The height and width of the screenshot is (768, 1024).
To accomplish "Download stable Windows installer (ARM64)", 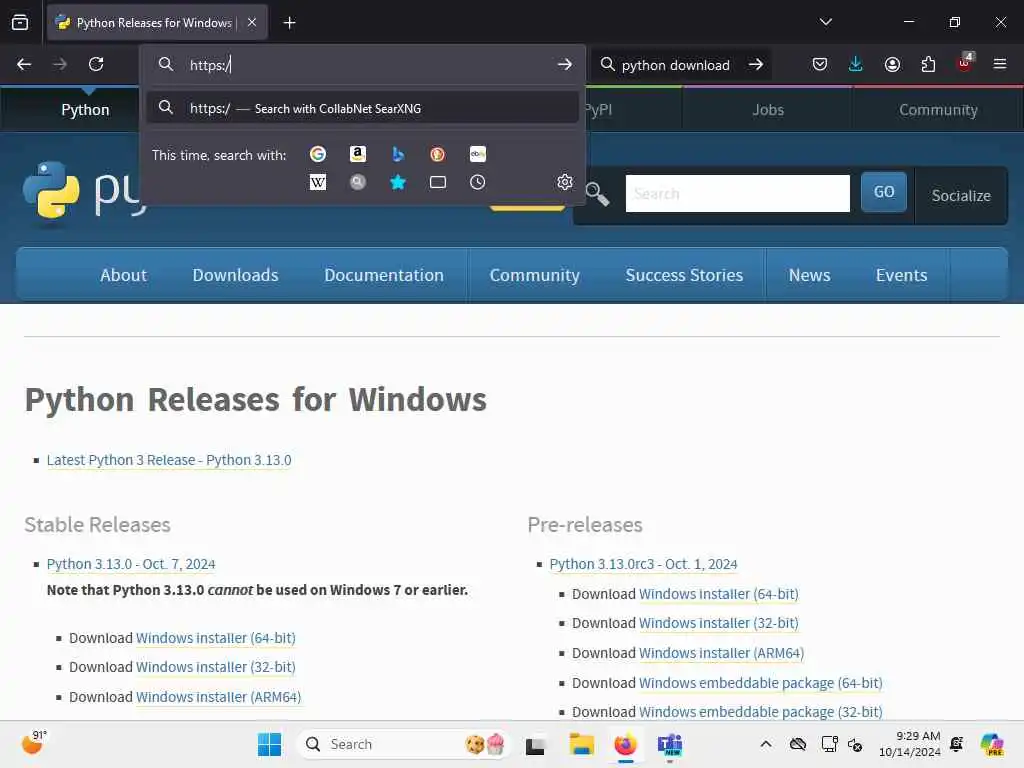I will (x=218, y=697).
